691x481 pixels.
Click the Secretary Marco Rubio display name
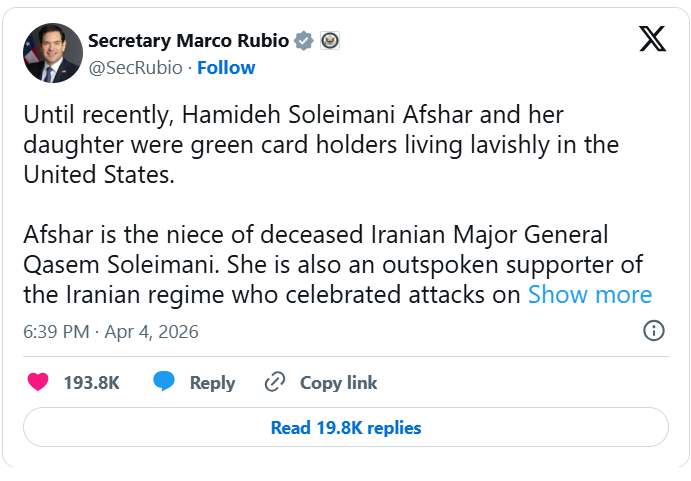[188, 41]
